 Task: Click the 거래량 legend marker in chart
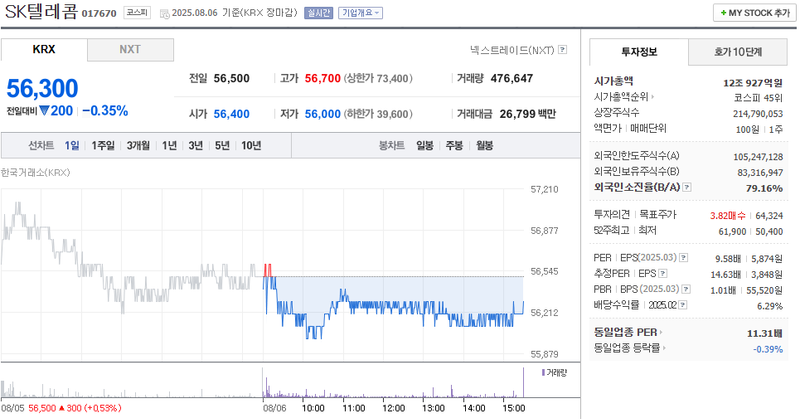tap(543, 373)
